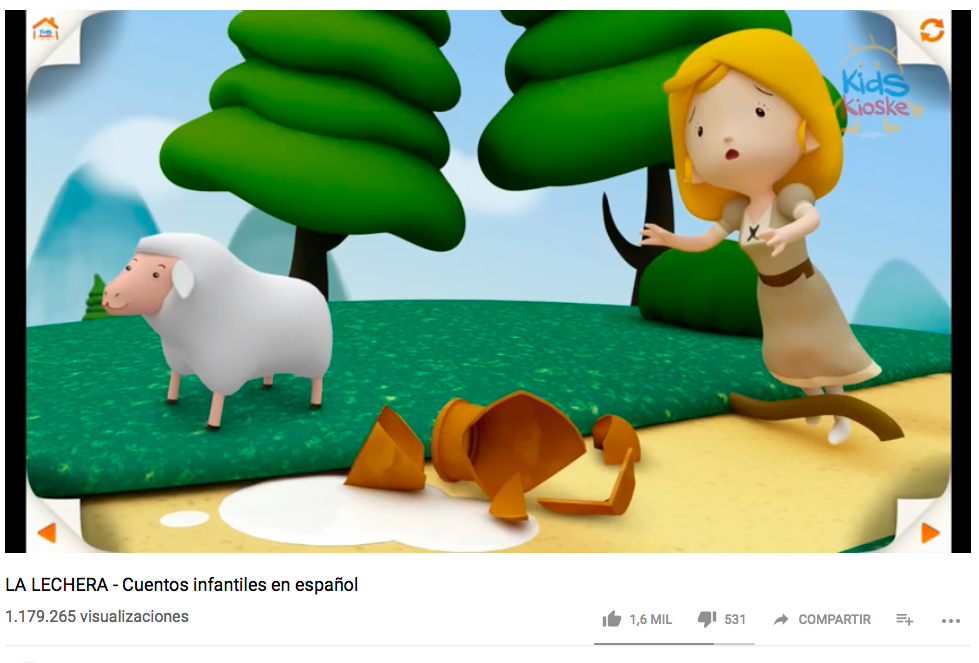Click the COMPARTIR label
This screenshot has height=663, width=979.
click(x=834, y=619)
